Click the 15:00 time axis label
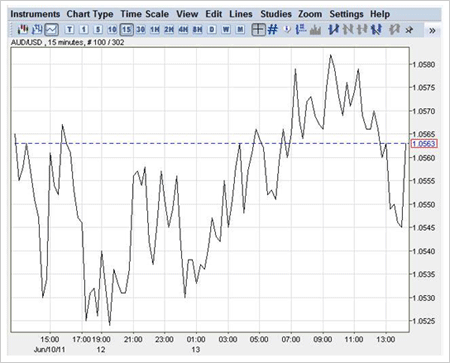The image size is (450, 363). coord(50,339)
